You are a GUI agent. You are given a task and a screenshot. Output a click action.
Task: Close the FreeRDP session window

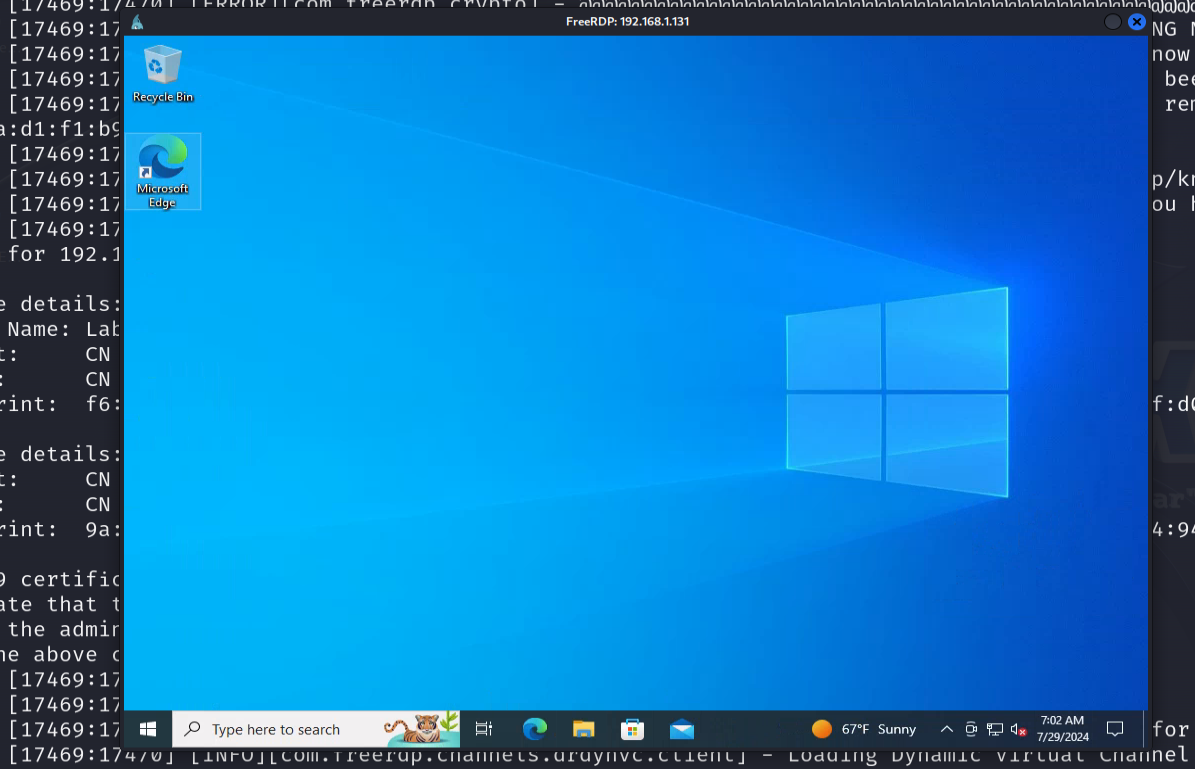coord(1136,21)
